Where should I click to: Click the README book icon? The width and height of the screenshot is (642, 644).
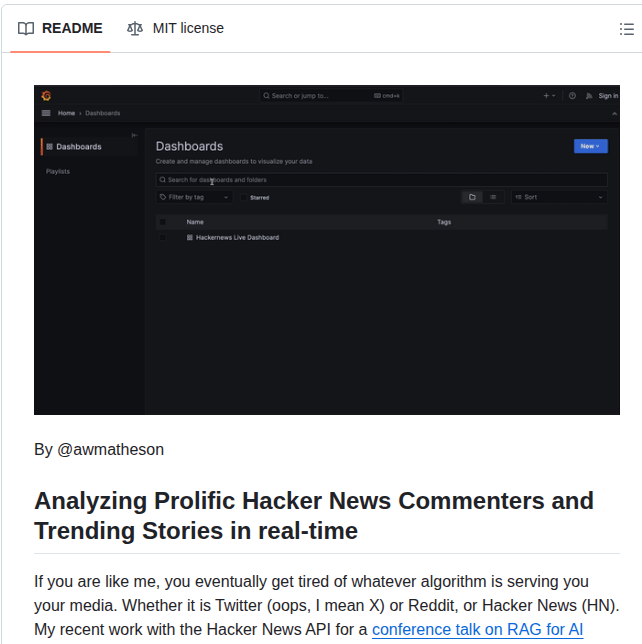[25, 29]
